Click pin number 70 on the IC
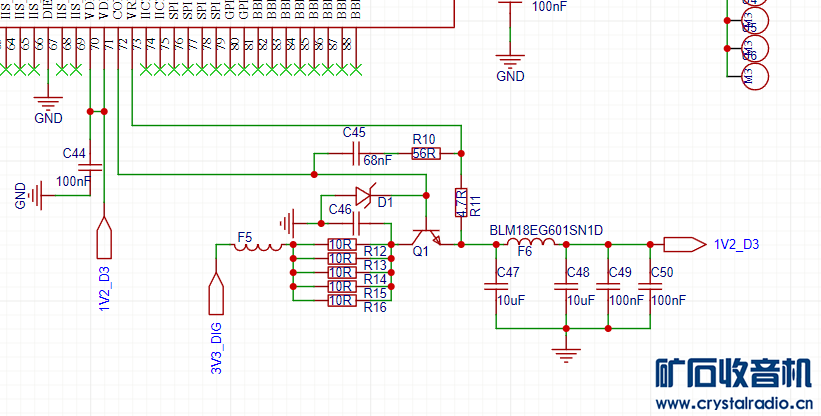This screenshot has height=416, width=821. (x=96, y=44)
